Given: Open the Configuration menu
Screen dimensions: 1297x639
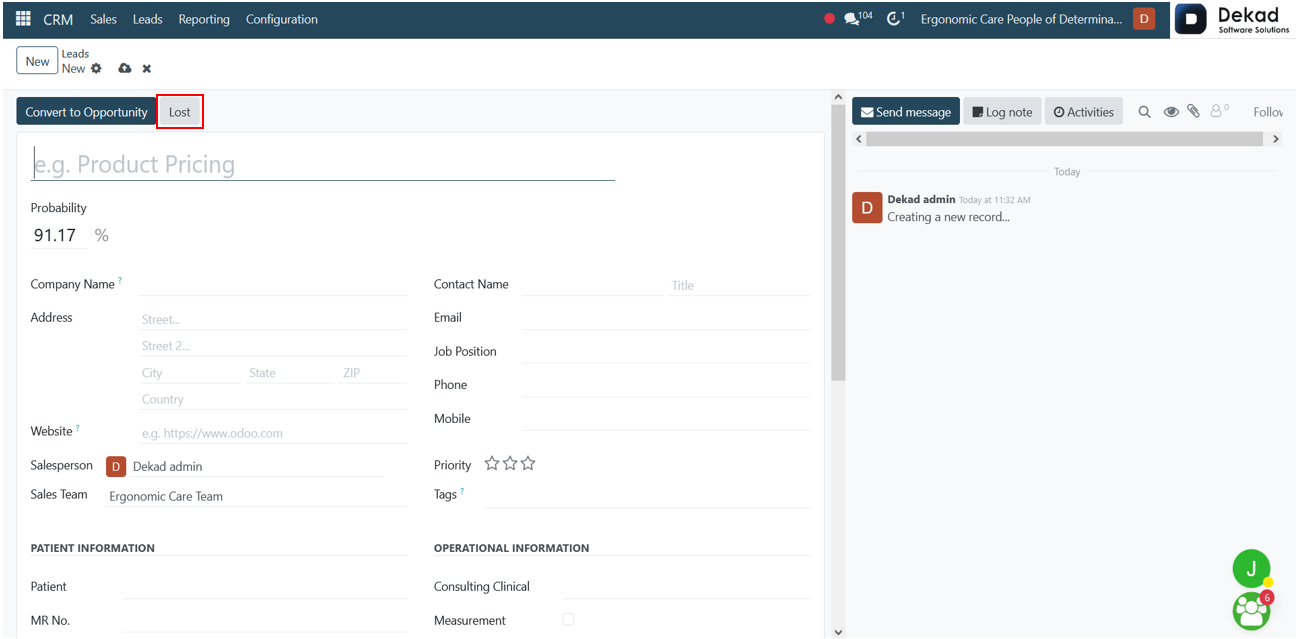Looking at the screenshot, I should pyautogui.click(x=282, y=19).
